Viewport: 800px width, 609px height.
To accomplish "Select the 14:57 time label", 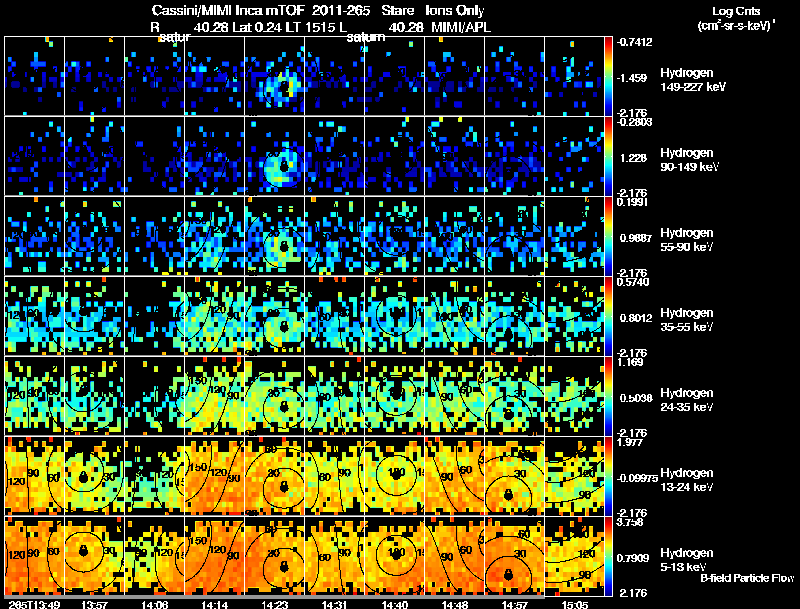I will tap(515, 604).
